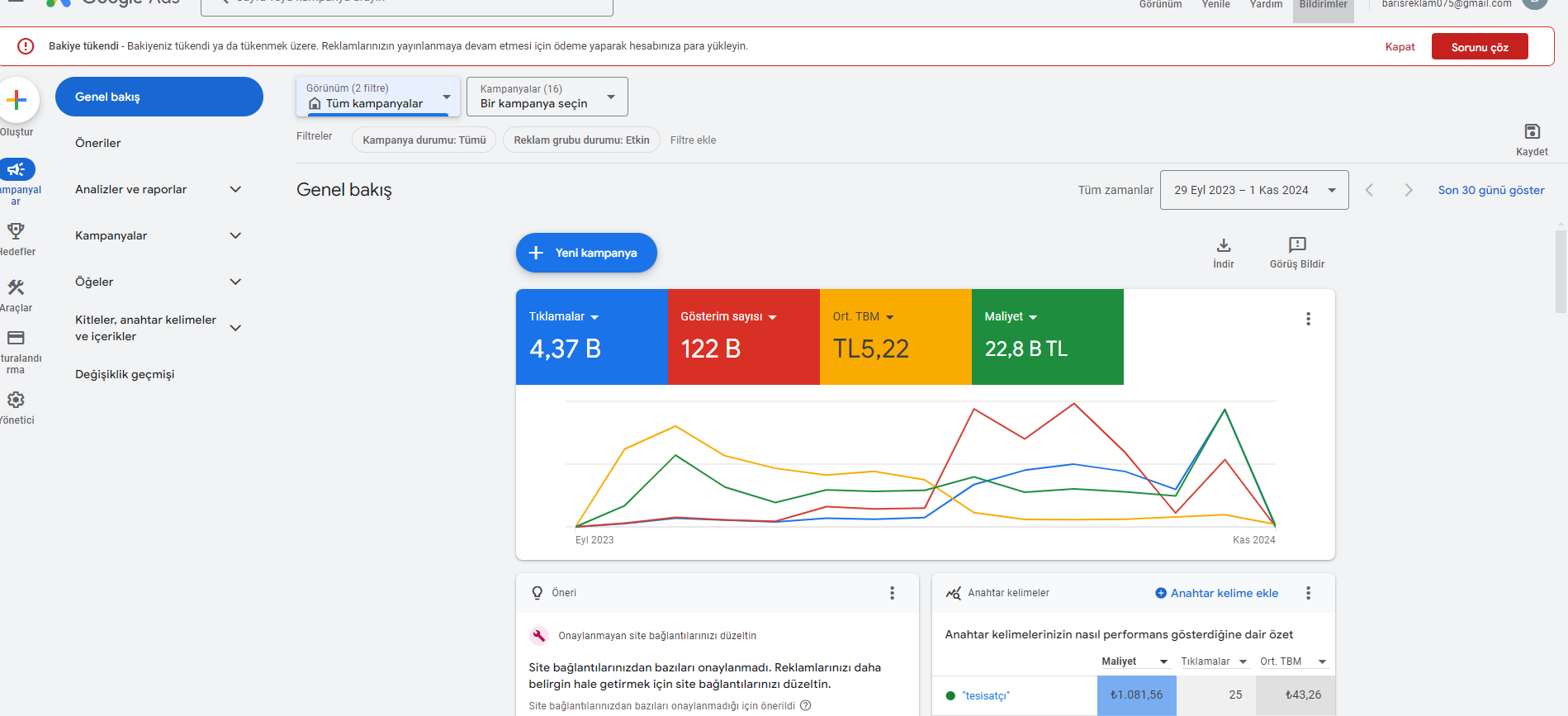The image size is (1568, 716).
Task: Click Kampanya durumu: Tümü filter chip
Action: [x=424, y=140]
